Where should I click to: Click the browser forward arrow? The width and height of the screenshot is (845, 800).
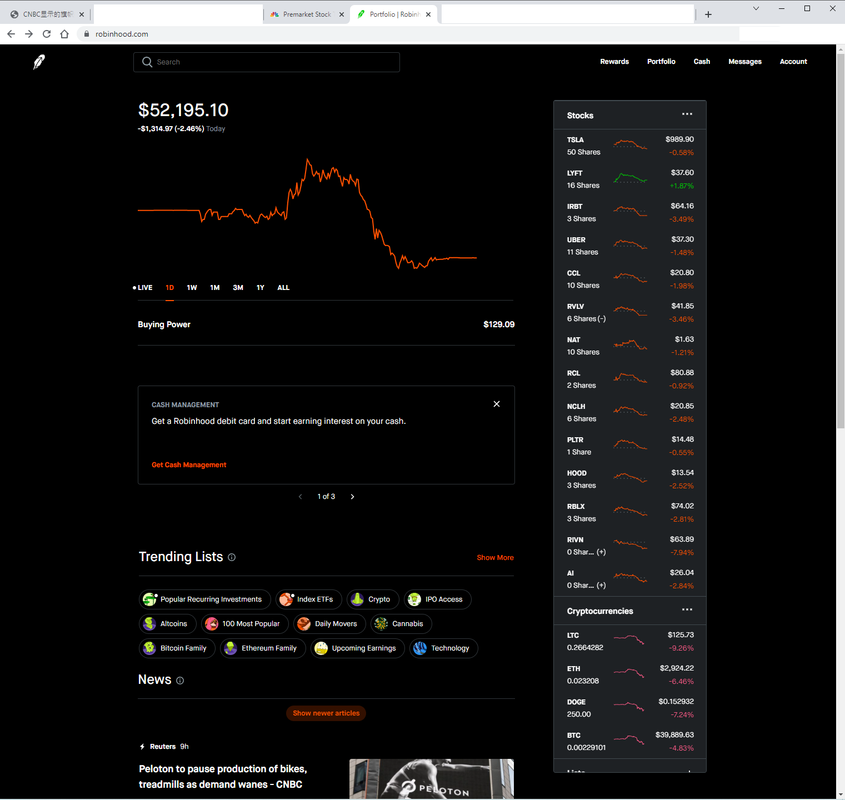pyautogui.click(x=29, y=34)
